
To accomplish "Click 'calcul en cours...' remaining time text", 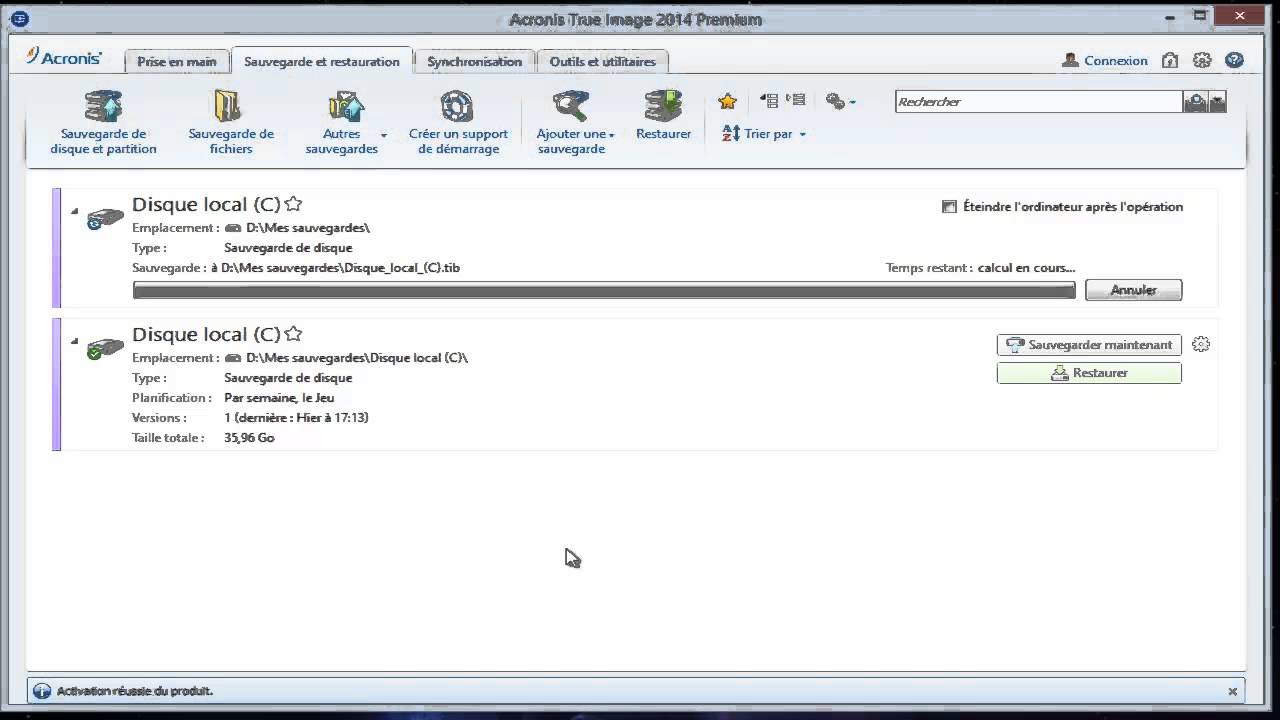I will (x=1026, y=268).
